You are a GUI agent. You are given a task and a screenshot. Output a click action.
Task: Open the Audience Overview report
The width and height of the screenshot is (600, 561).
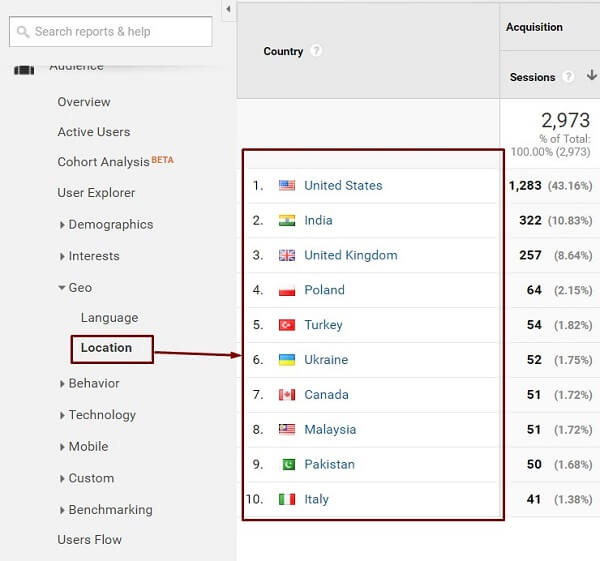(x=84, y=102)
